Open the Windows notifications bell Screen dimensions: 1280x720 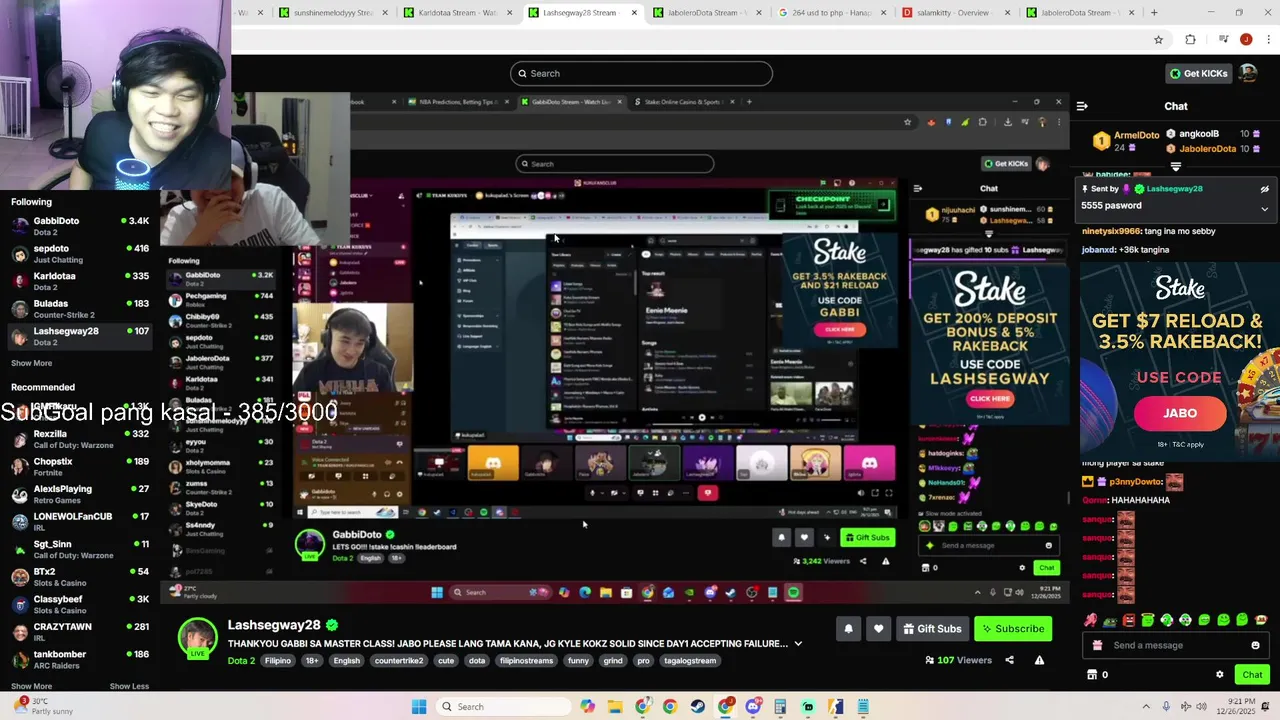[x=1266, y=707]
